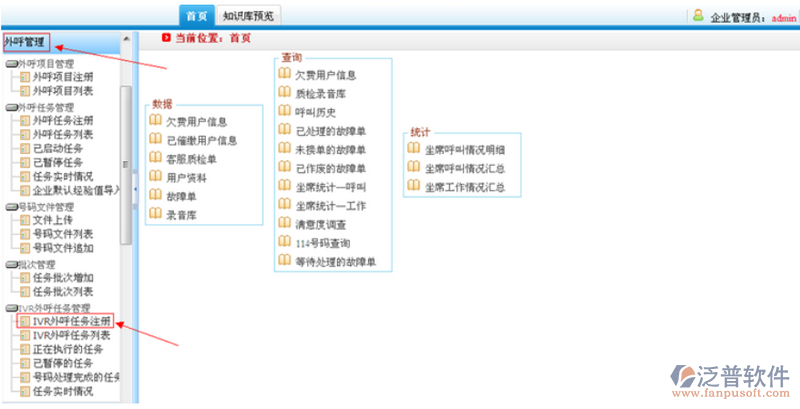Image resolution: width=800 pixels, height=409 pixels.
Task: Collapse the IVR外呼任务管理 tree group
Action: [x=11, y=308]
